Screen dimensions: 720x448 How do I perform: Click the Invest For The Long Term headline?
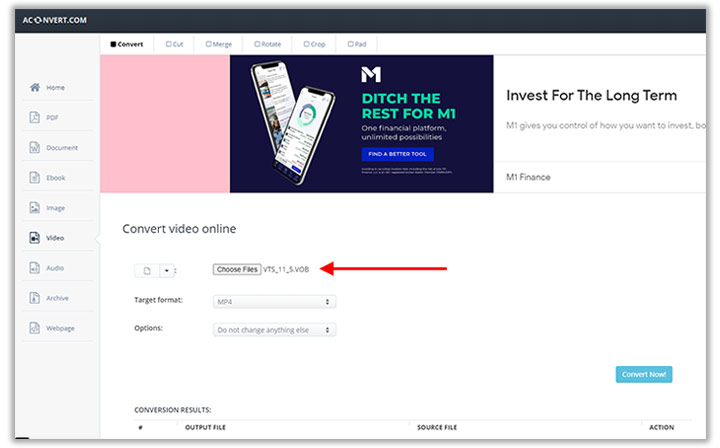point(591,95)
